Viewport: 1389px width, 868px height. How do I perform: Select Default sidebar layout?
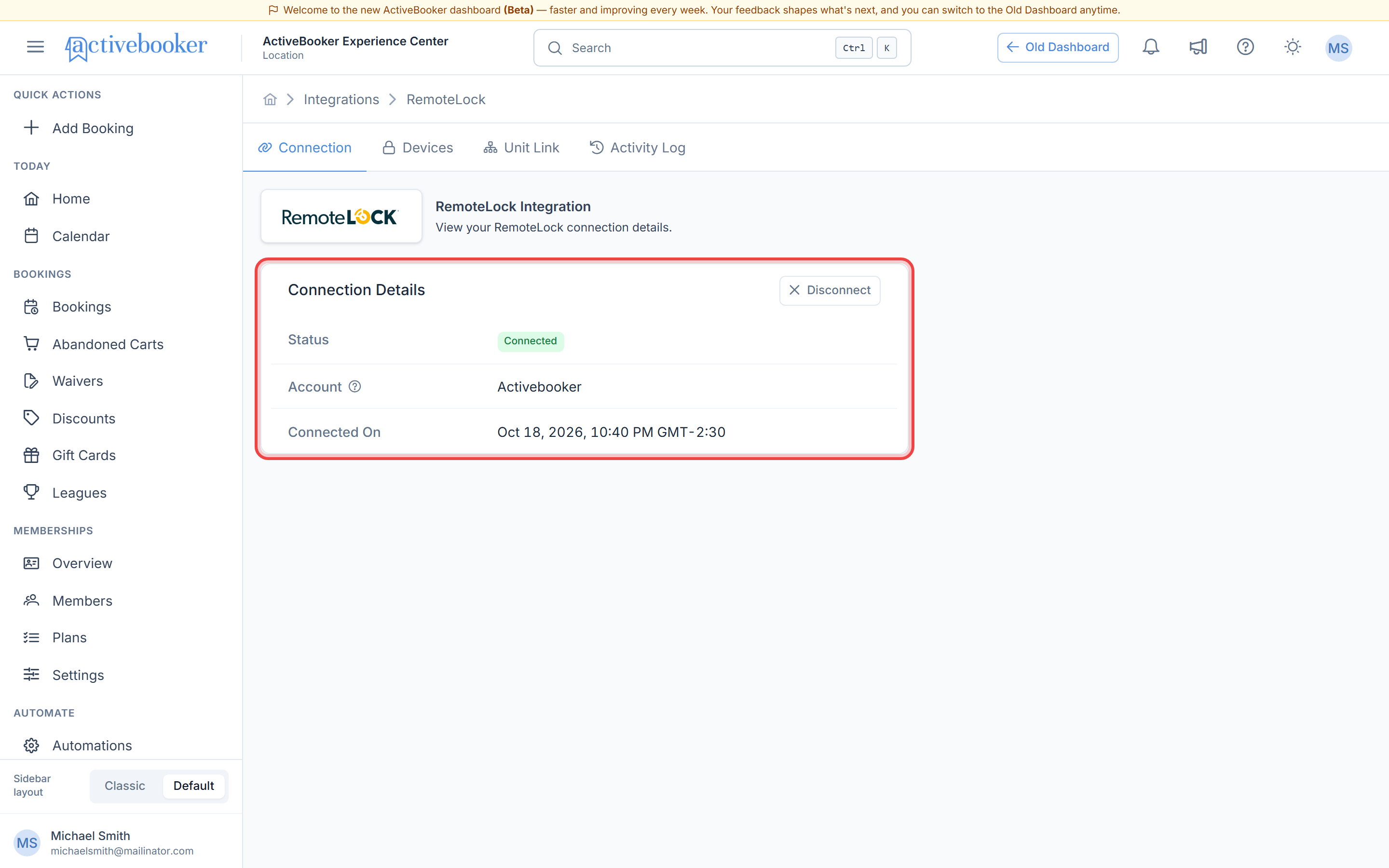pos(193,786)
